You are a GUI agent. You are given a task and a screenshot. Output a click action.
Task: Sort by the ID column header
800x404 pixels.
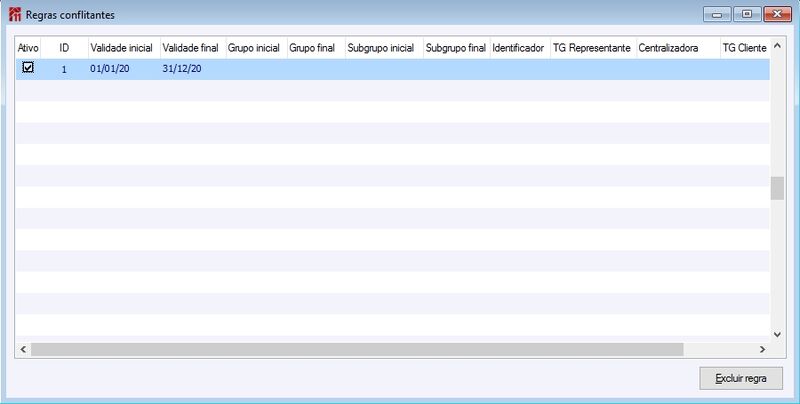[x=64, y=48]
